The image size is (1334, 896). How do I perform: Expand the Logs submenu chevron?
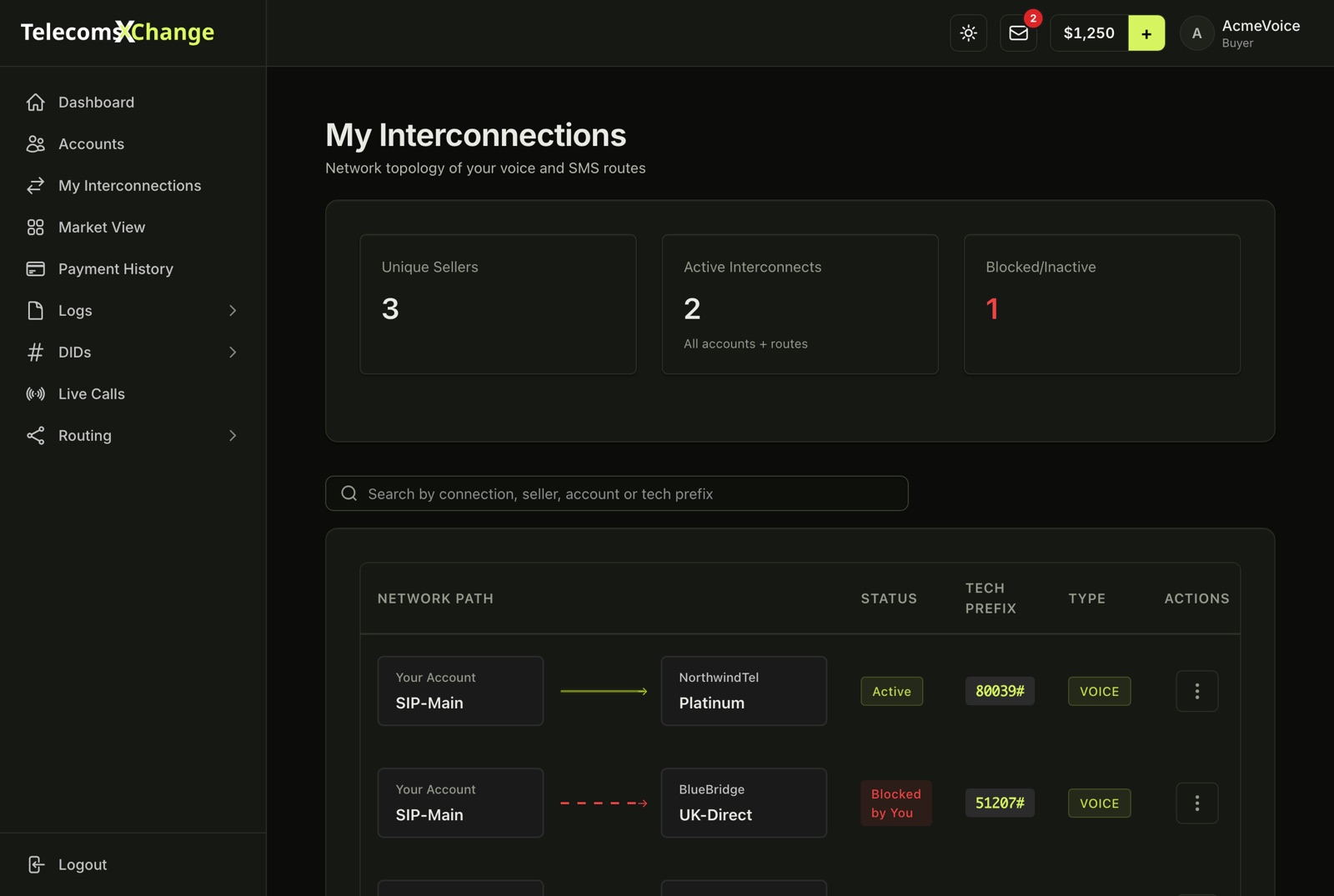233,310
